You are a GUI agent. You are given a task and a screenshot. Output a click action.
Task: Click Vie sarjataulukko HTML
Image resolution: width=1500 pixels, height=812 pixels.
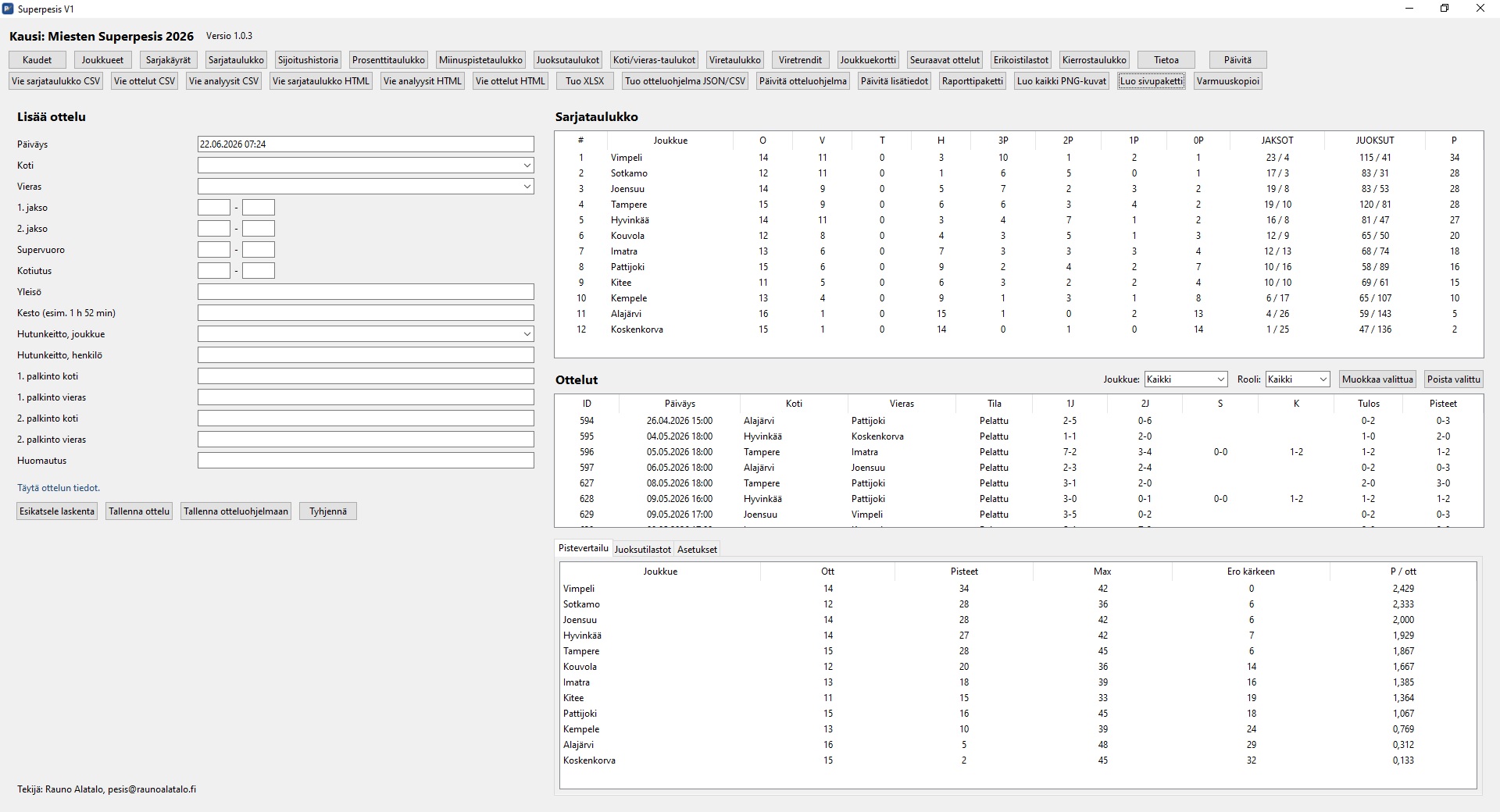pos(321,81)
